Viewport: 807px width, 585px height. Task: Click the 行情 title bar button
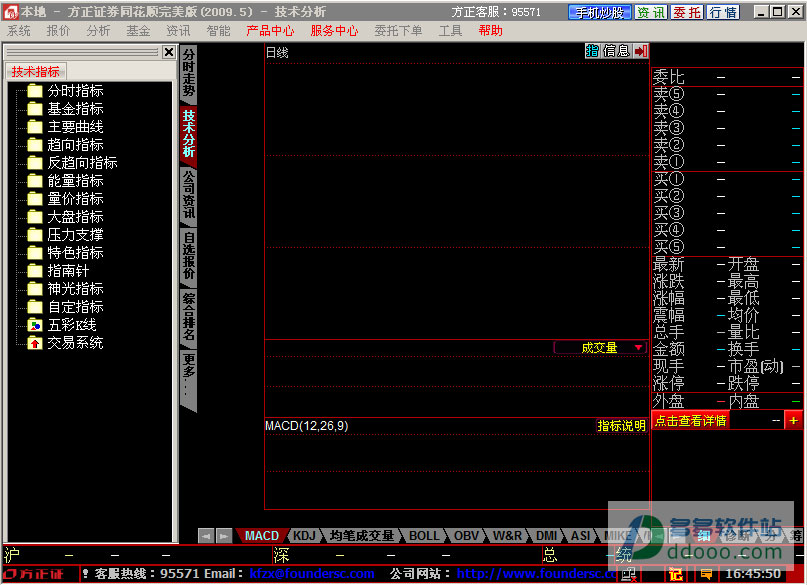[x=723, y=12]
